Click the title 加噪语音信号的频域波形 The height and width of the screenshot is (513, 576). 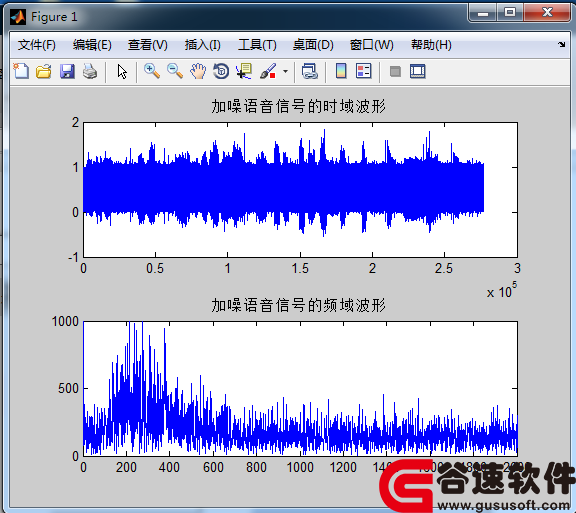(299, 305)
